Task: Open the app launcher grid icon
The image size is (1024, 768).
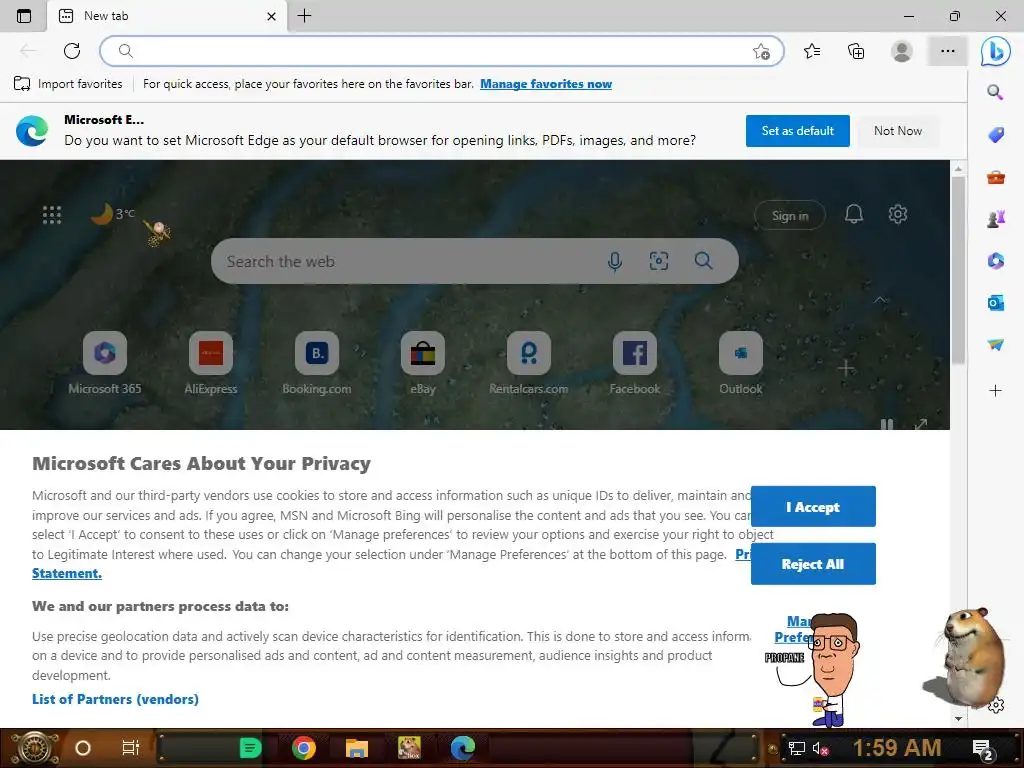Action: click(x=52, y=215)
